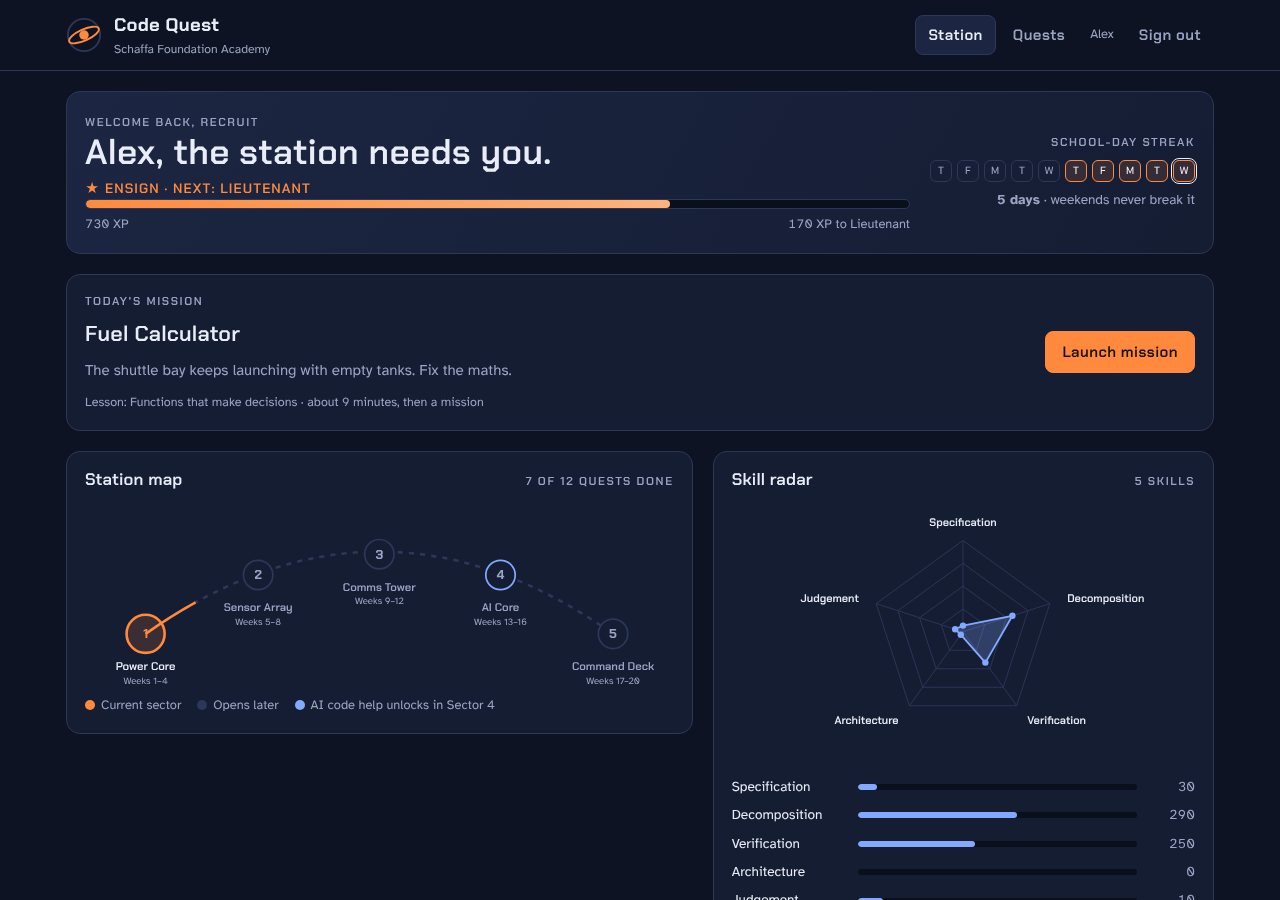The image size is (1280, 900).
Task: Click the star icon beside Ensign rank
Action: (x=92, y=188)
